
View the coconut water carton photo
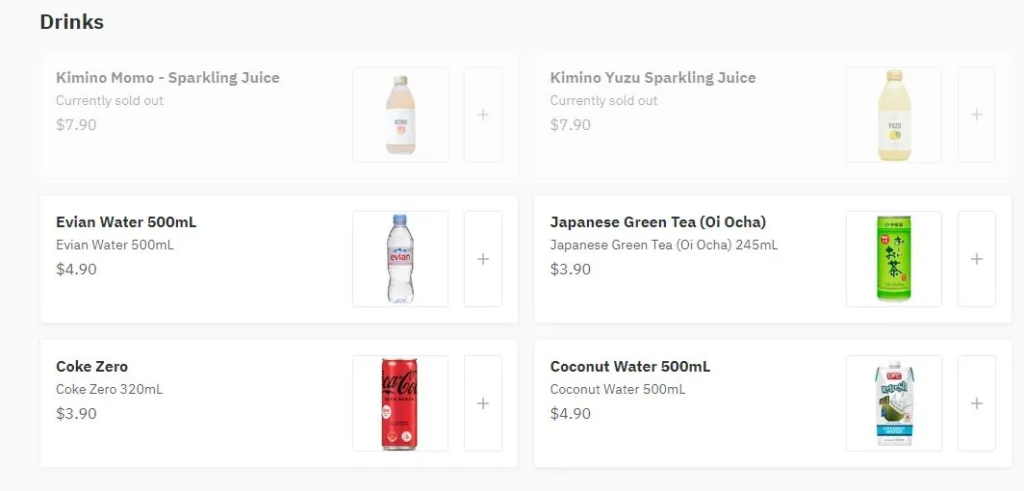coord(893,403)
